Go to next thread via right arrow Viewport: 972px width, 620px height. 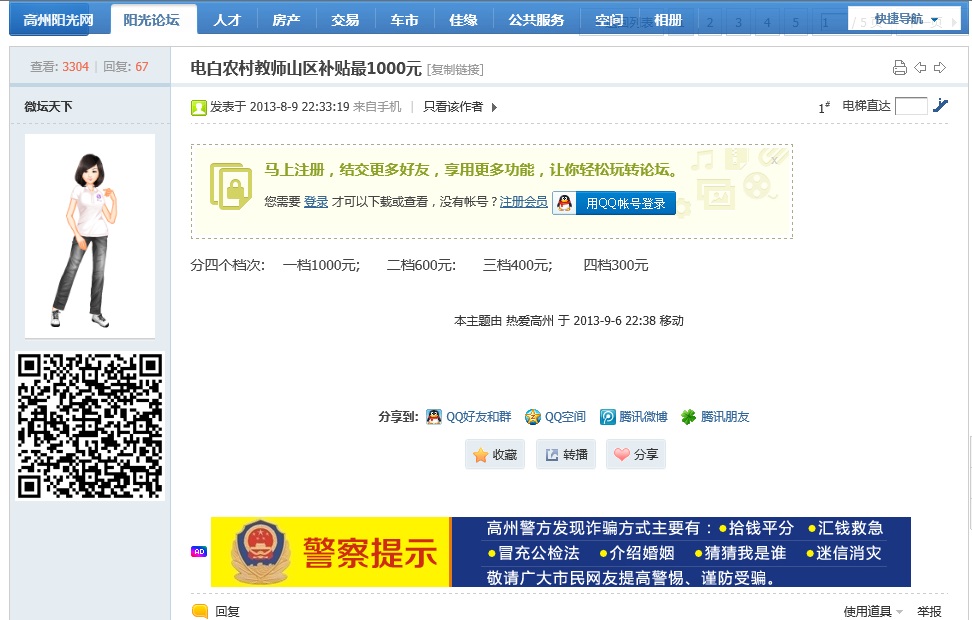(940, 68)
